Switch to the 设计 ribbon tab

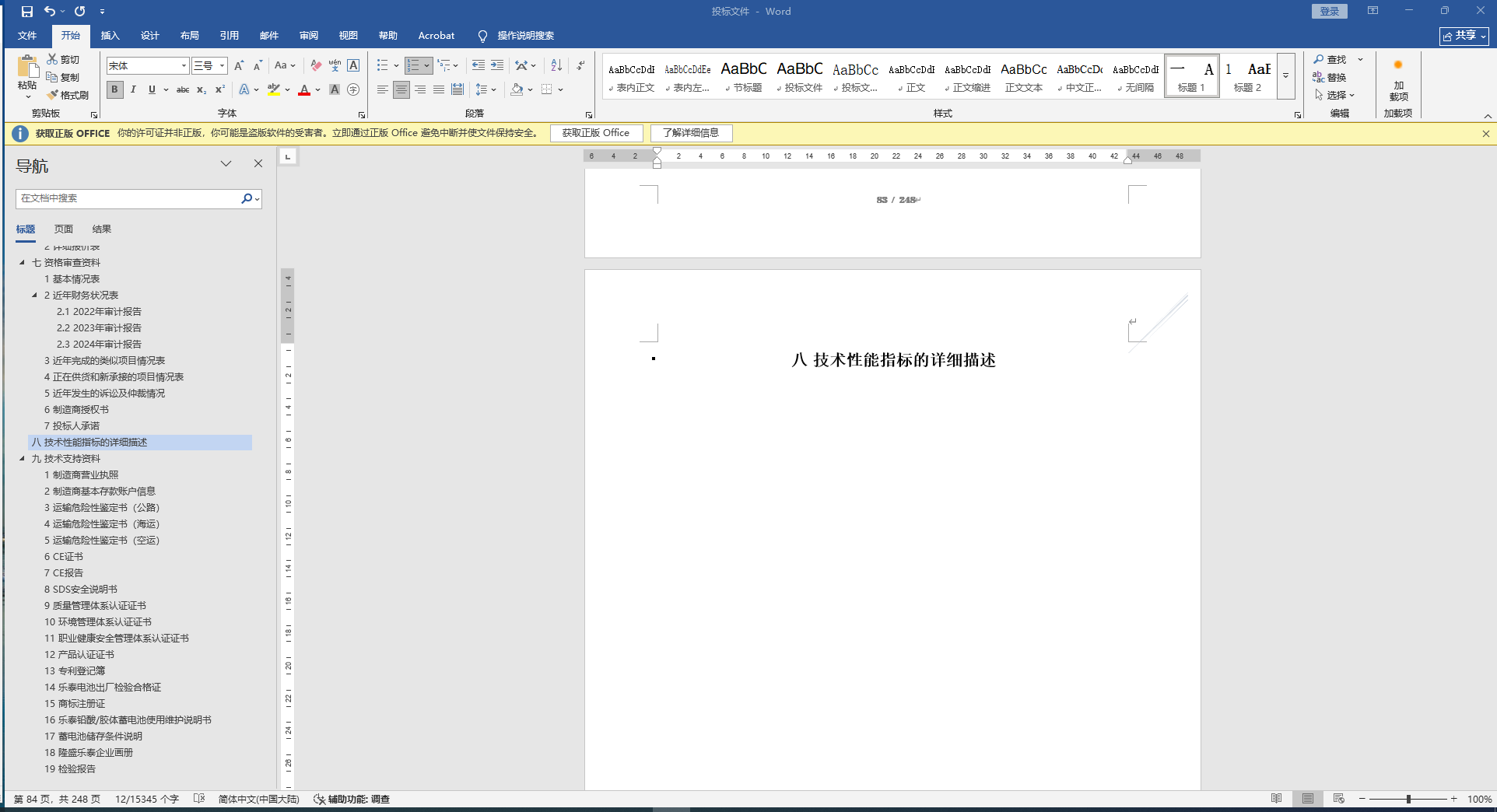pyautogui.click(x=150, y=36)
